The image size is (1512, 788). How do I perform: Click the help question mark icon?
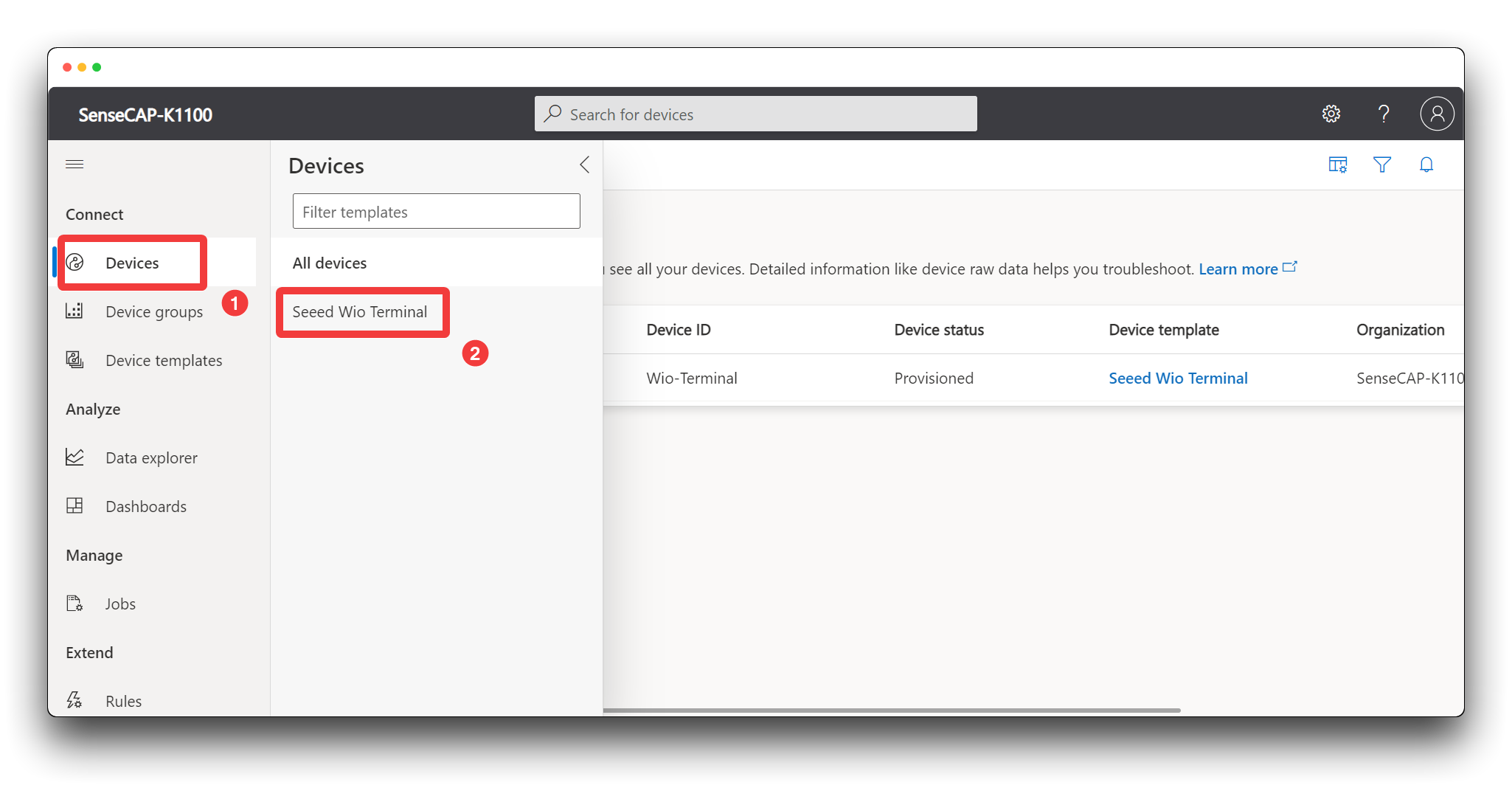pos(1384,114)
